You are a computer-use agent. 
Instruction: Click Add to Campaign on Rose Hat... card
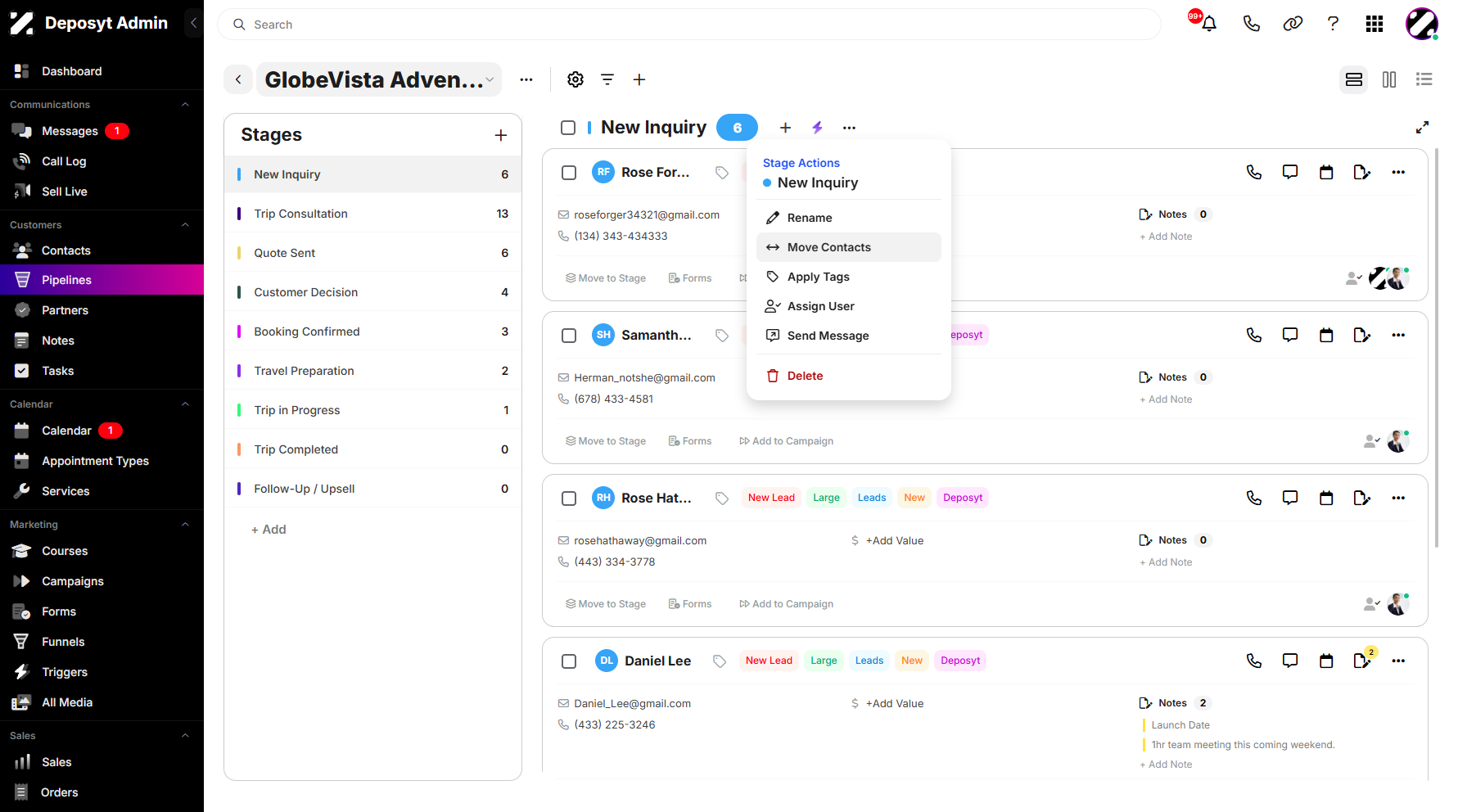(x=786, y=604)
